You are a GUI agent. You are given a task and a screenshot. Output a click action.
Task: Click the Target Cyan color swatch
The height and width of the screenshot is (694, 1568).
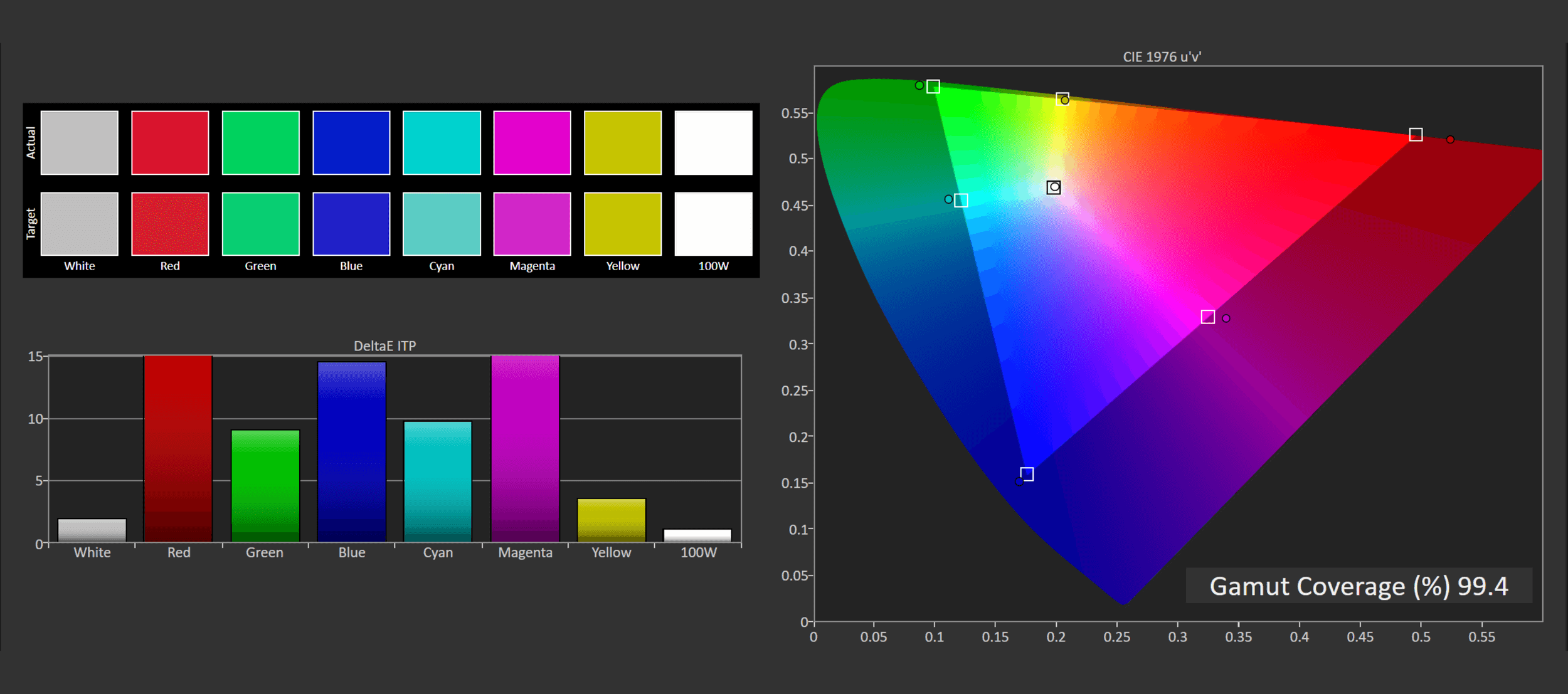[x=442, y=224]
